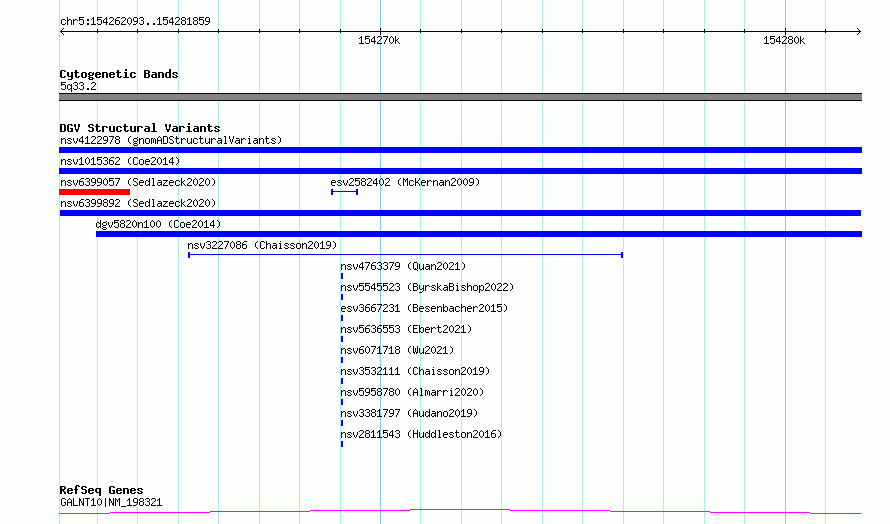The height and width of the screenshot is (524, 890).
Task: Open nsv5545523 (ByrskaBishop2022) variant label
Action: click(427, 287)
